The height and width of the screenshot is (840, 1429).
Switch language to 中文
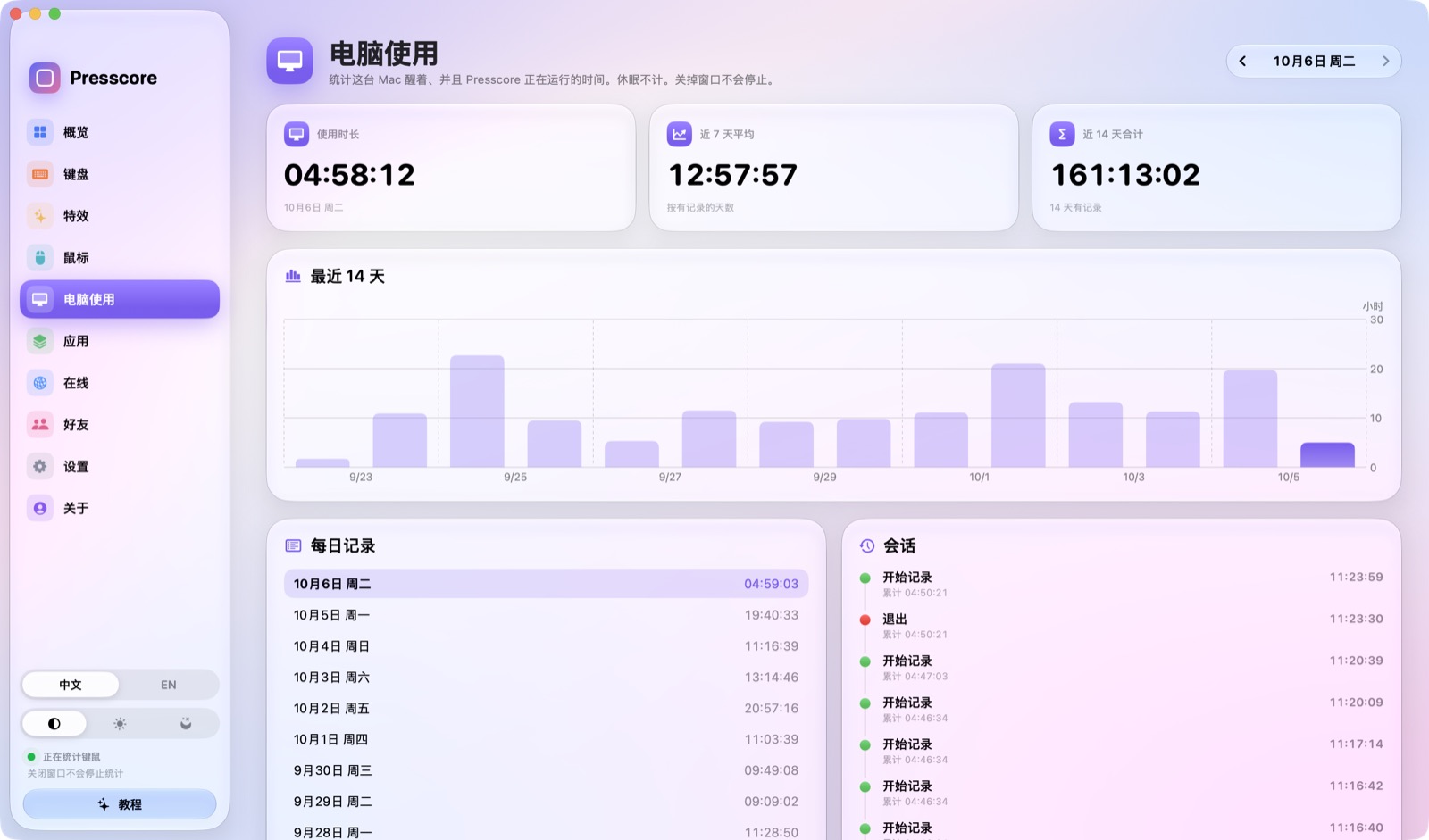71,685
